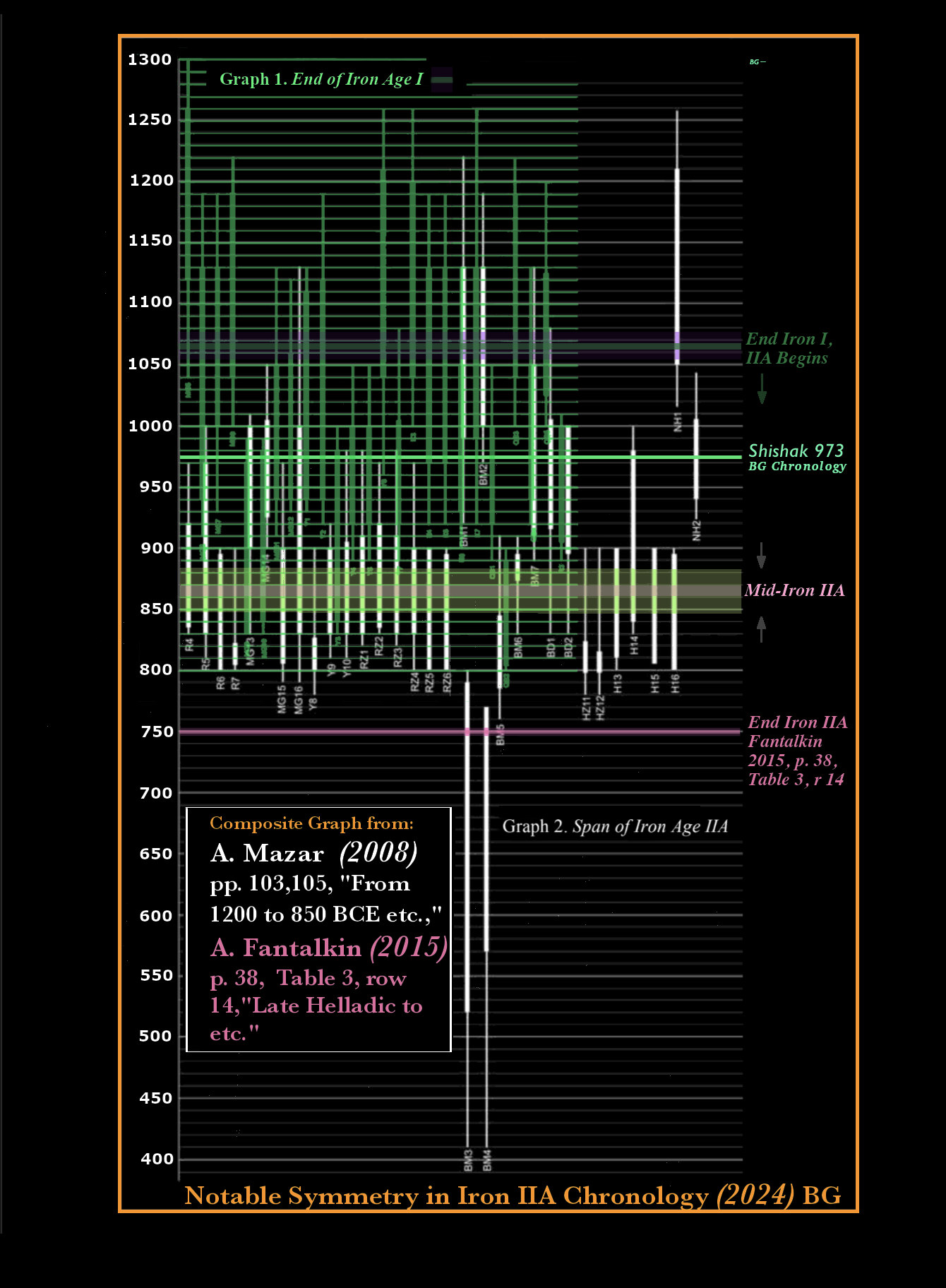Click the BM4 sample label
The width and height of the screenshot is (946, 1288).
tap(487, 1160)
